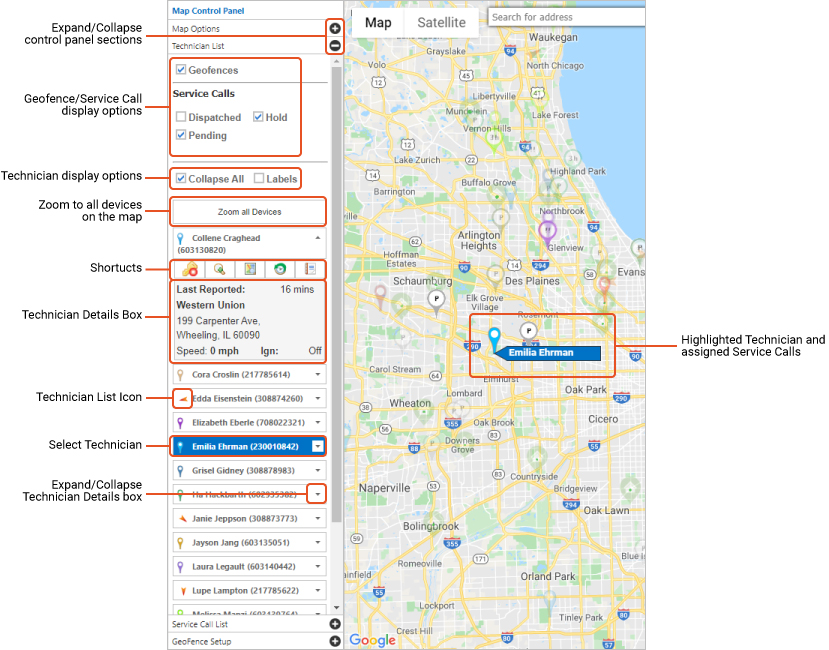Select technician Emilia Ehrman (230010842)

click(x=249, y=446)
